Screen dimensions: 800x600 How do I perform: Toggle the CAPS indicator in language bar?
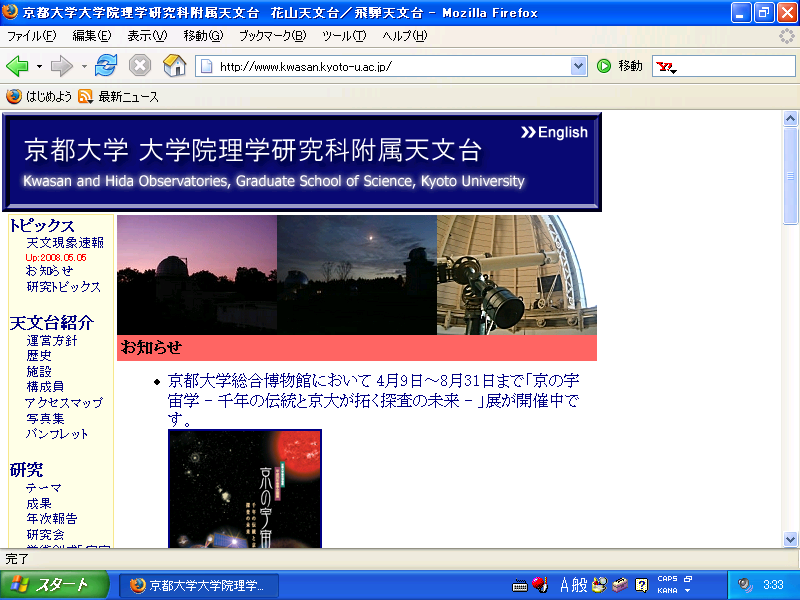[x=667, y=579]
